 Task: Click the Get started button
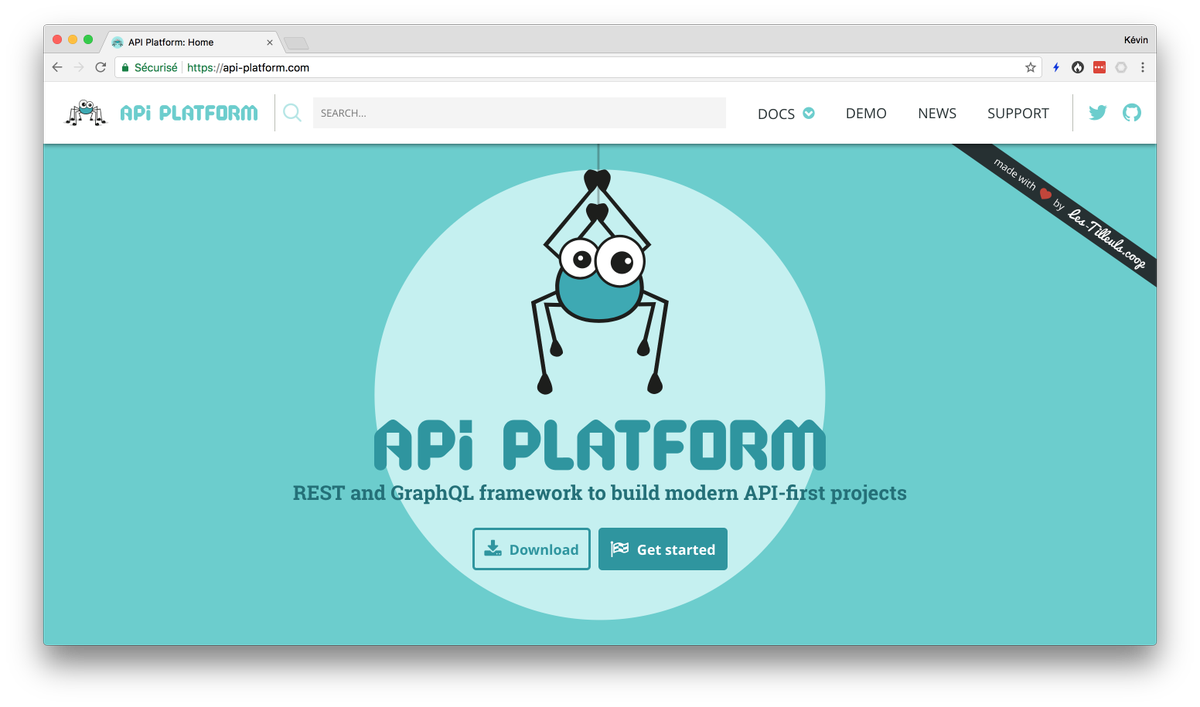(663, 549)
